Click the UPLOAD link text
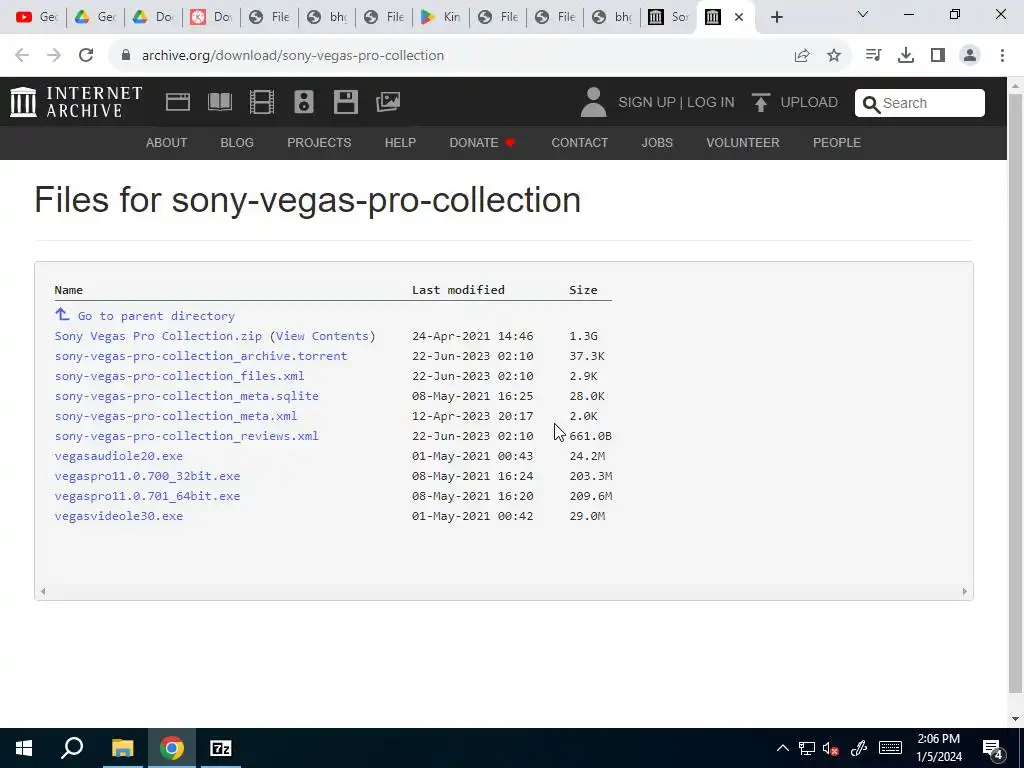Screen dimensions: 1024x768 pos(809,103)
